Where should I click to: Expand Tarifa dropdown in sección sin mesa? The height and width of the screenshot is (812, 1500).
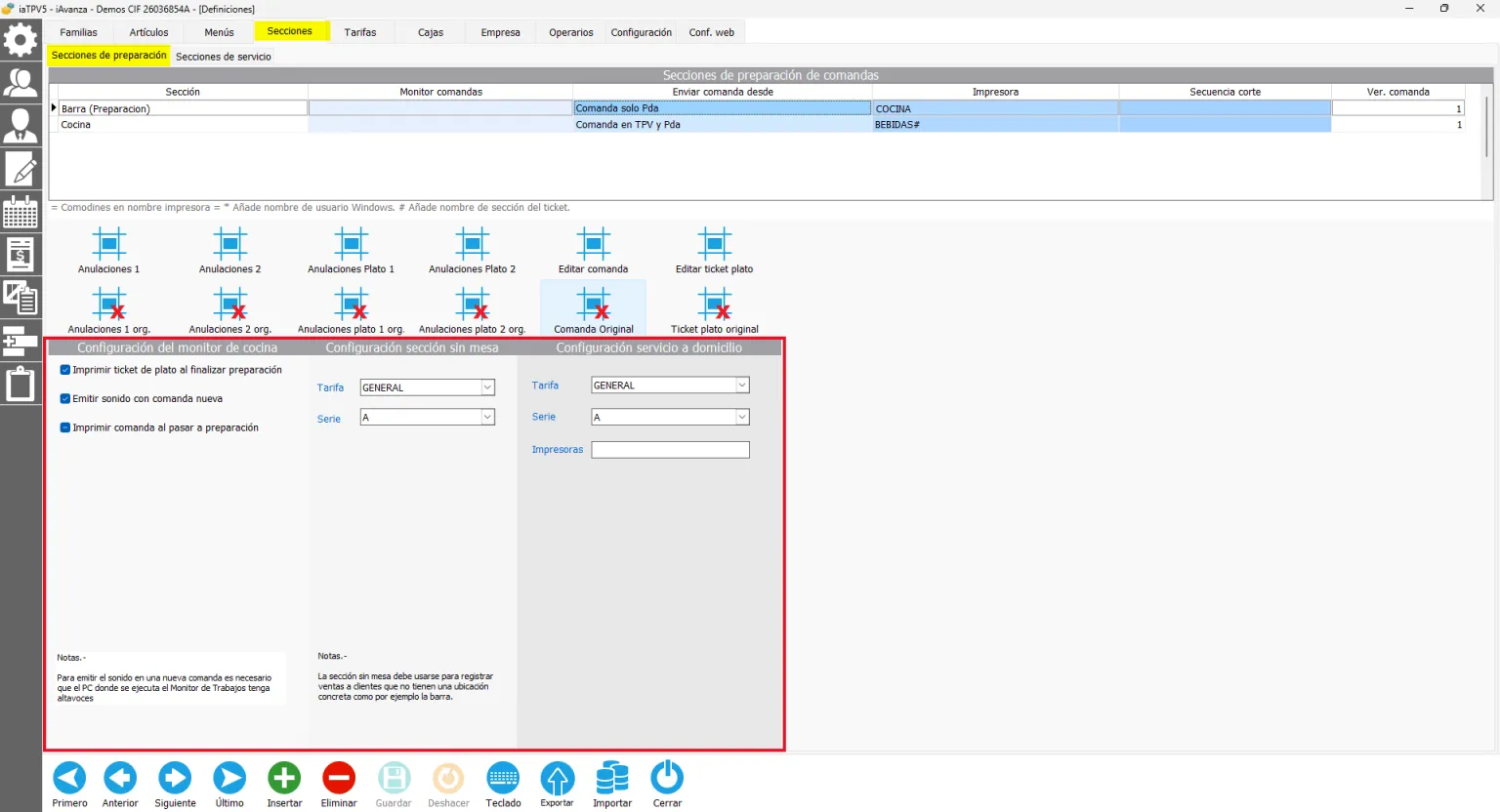coord(487,387)
